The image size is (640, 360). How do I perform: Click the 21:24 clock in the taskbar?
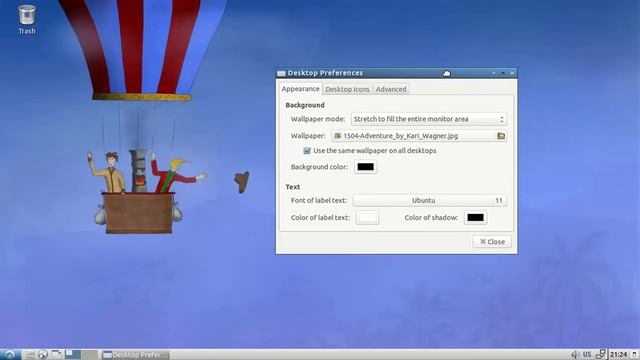click(618, 354)
